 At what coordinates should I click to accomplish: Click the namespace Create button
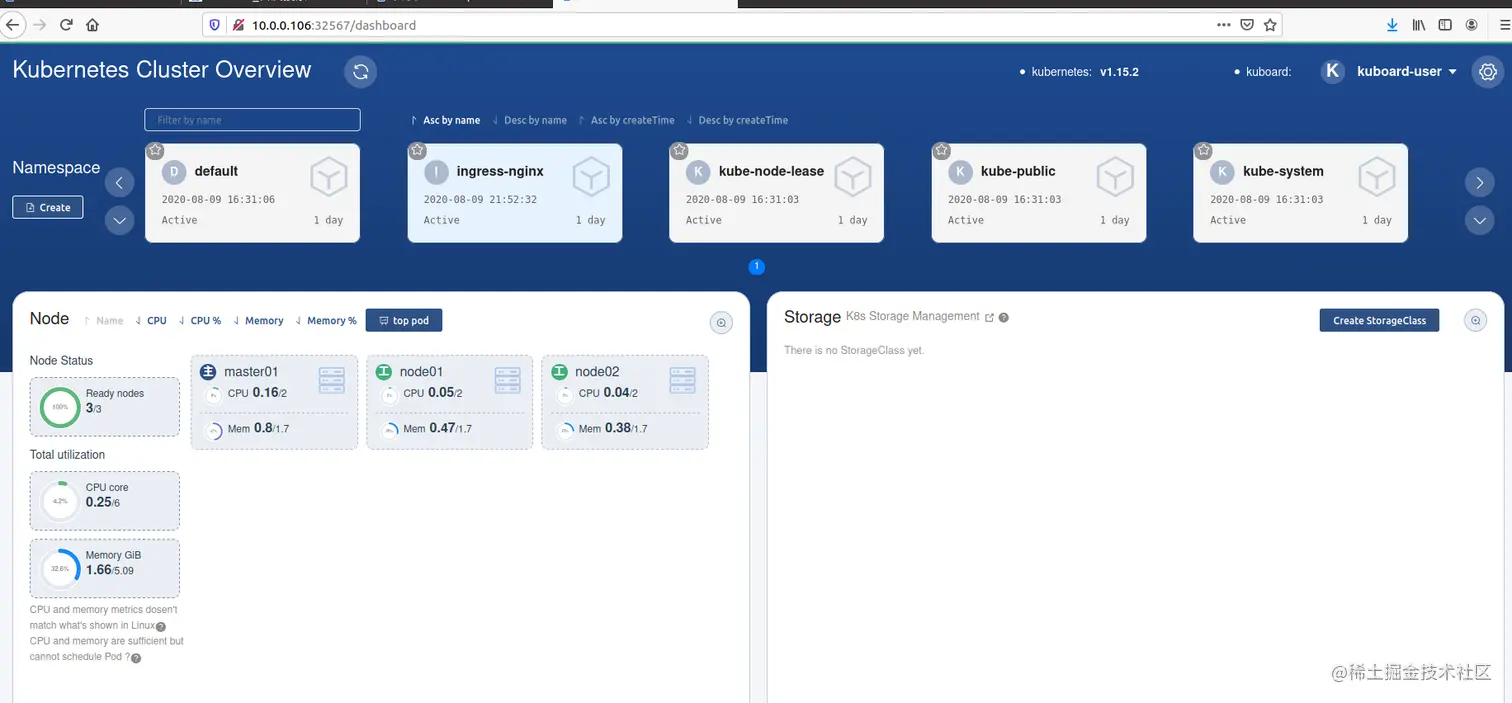[48, 207]
